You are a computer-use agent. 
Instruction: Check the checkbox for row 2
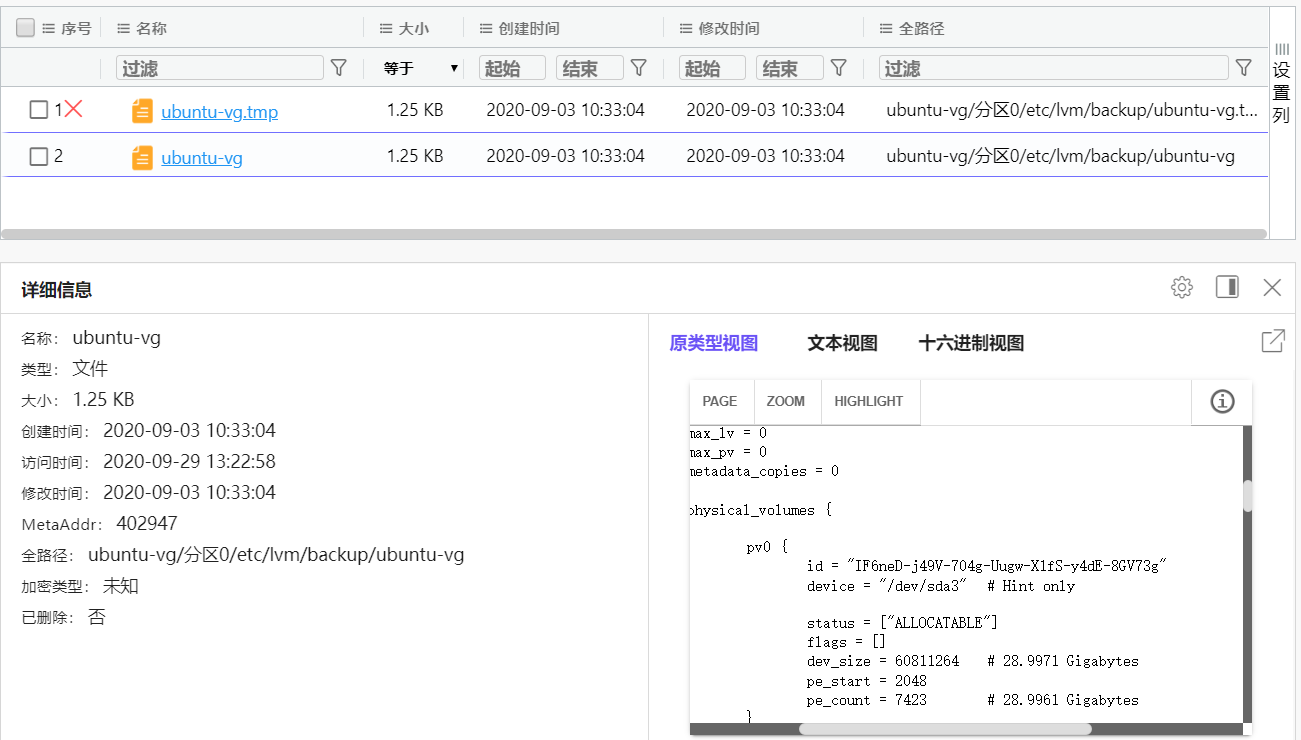38,157
